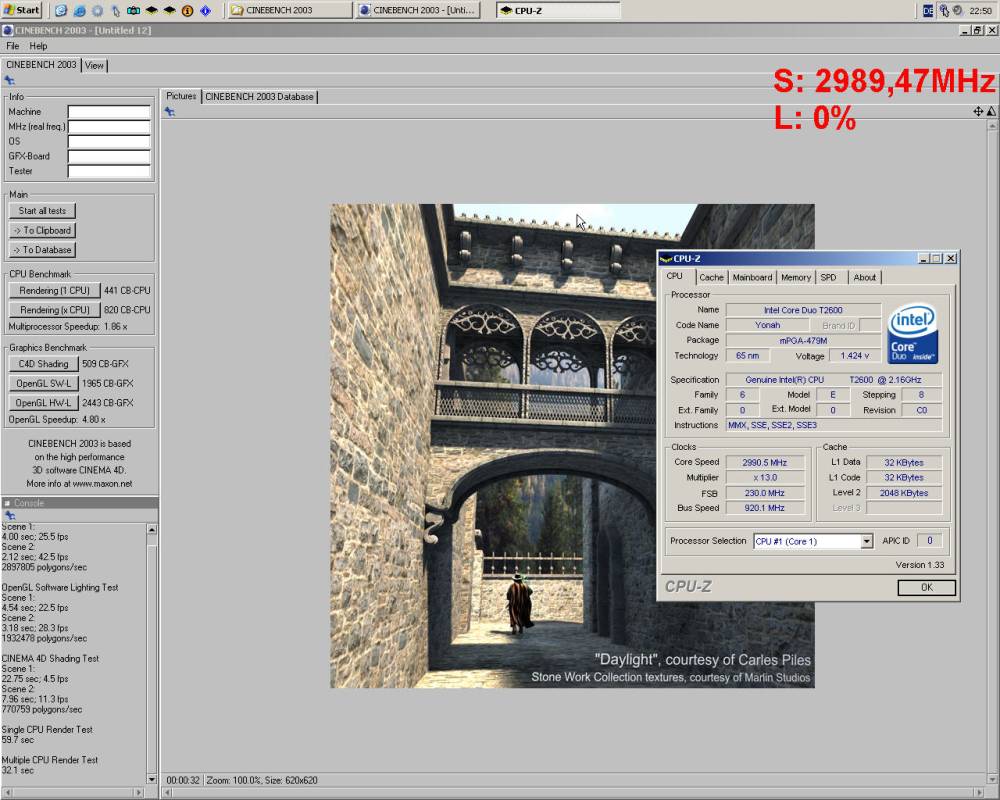Click picture view vertical scrollbar up arrow

(x=992, y=126)
